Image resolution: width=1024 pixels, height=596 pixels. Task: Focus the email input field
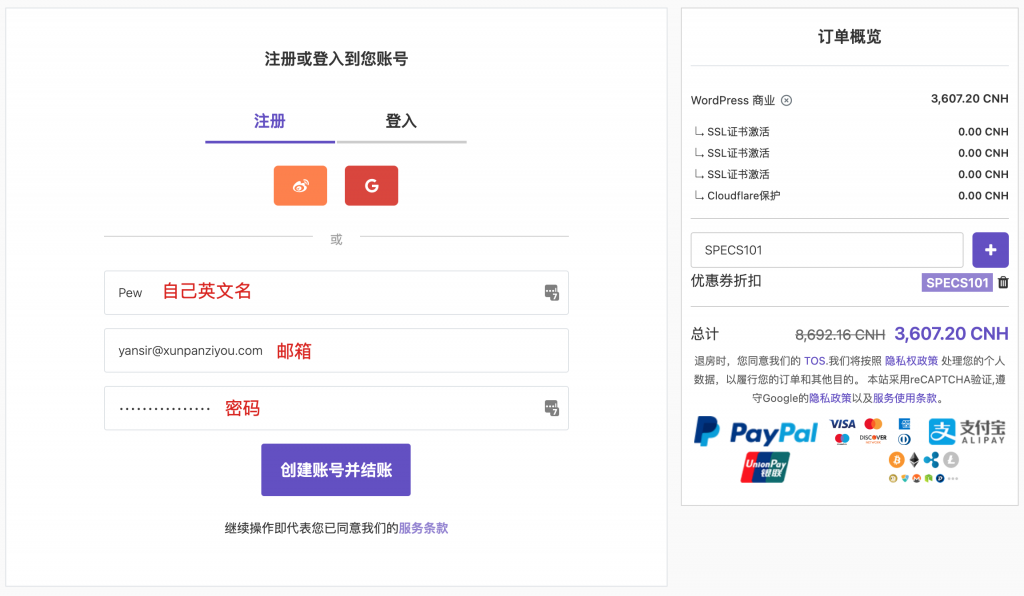(336, 351)
